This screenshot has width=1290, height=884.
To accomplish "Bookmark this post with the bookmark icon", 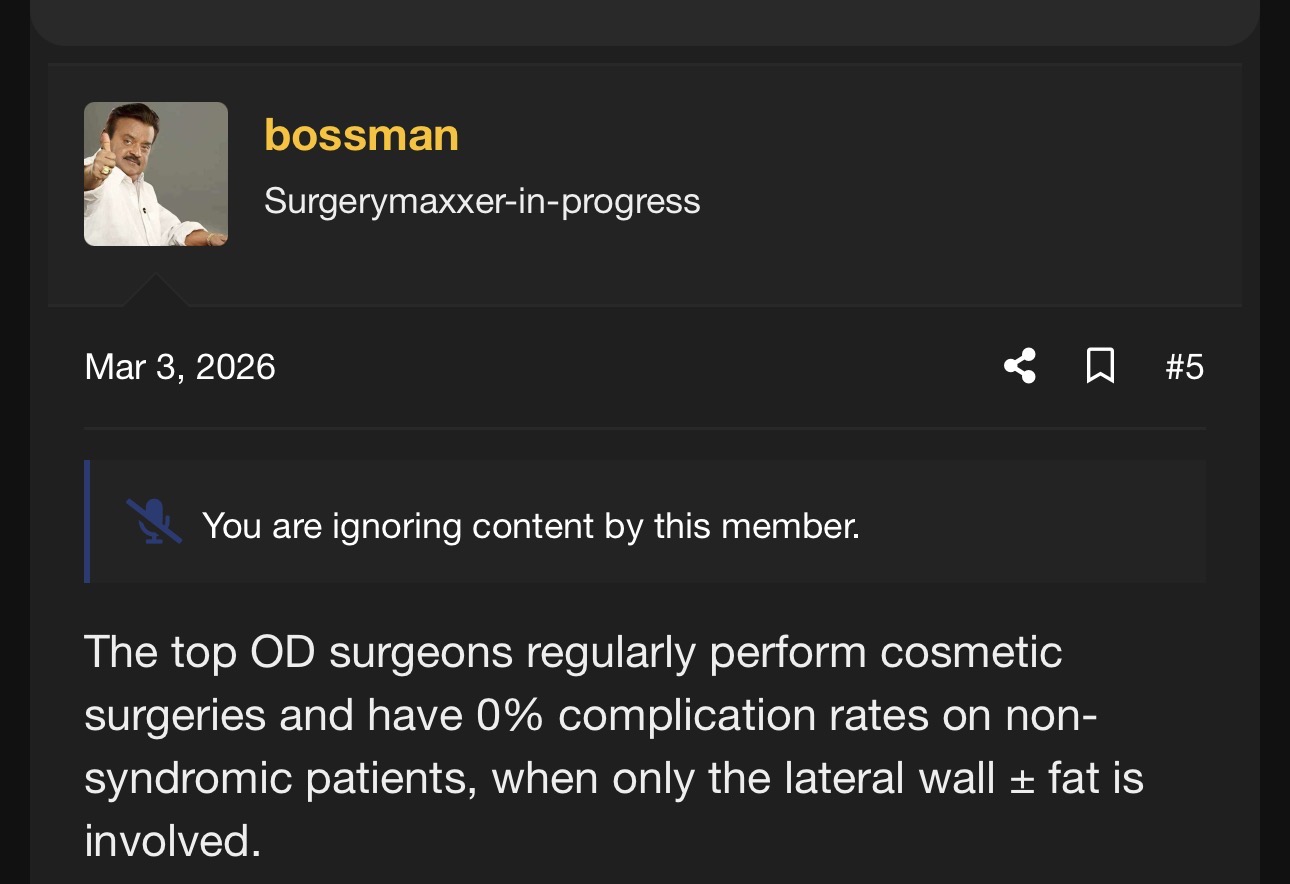I will pyautogui.click(x=1100, y=366).
